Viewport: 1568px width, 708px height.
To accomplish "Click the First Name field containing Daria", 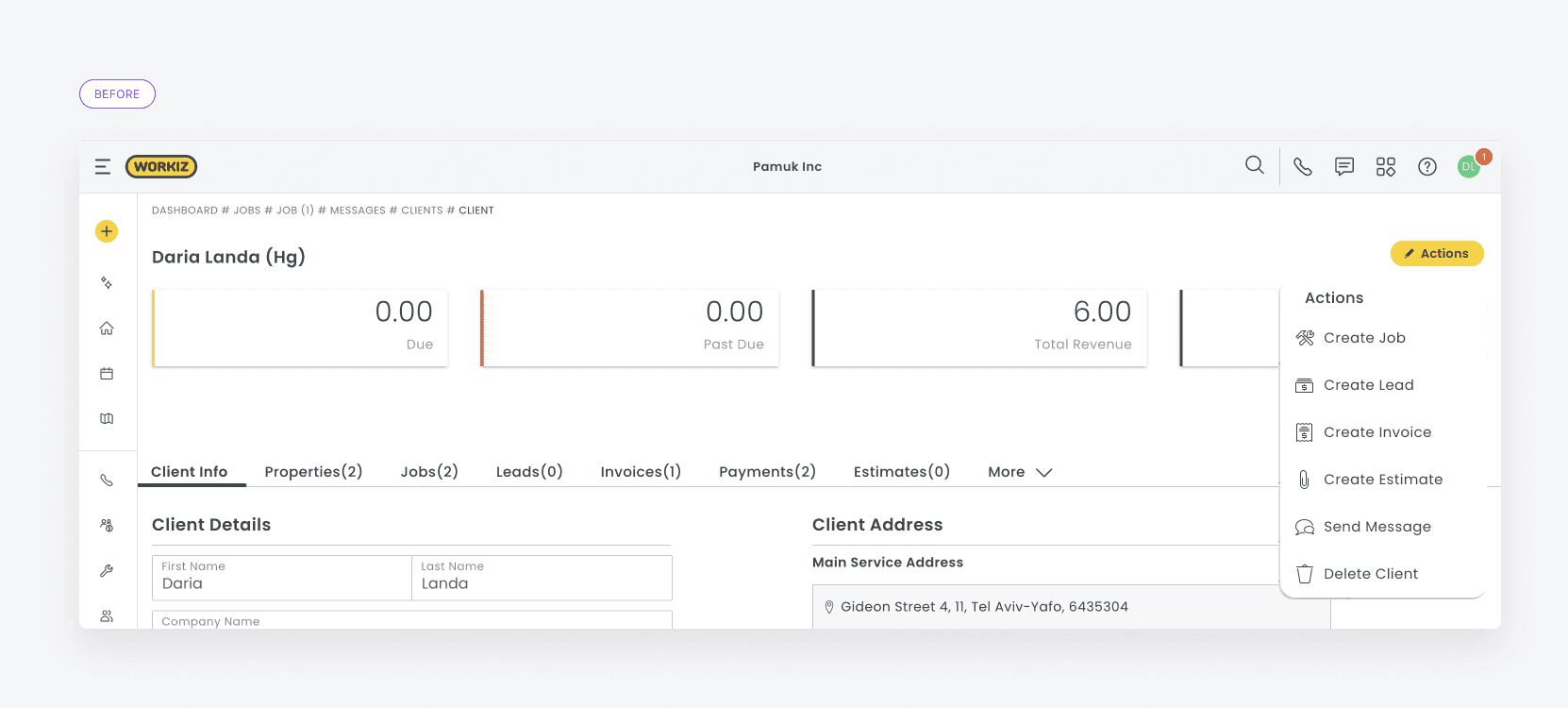I will coord(282,578).
